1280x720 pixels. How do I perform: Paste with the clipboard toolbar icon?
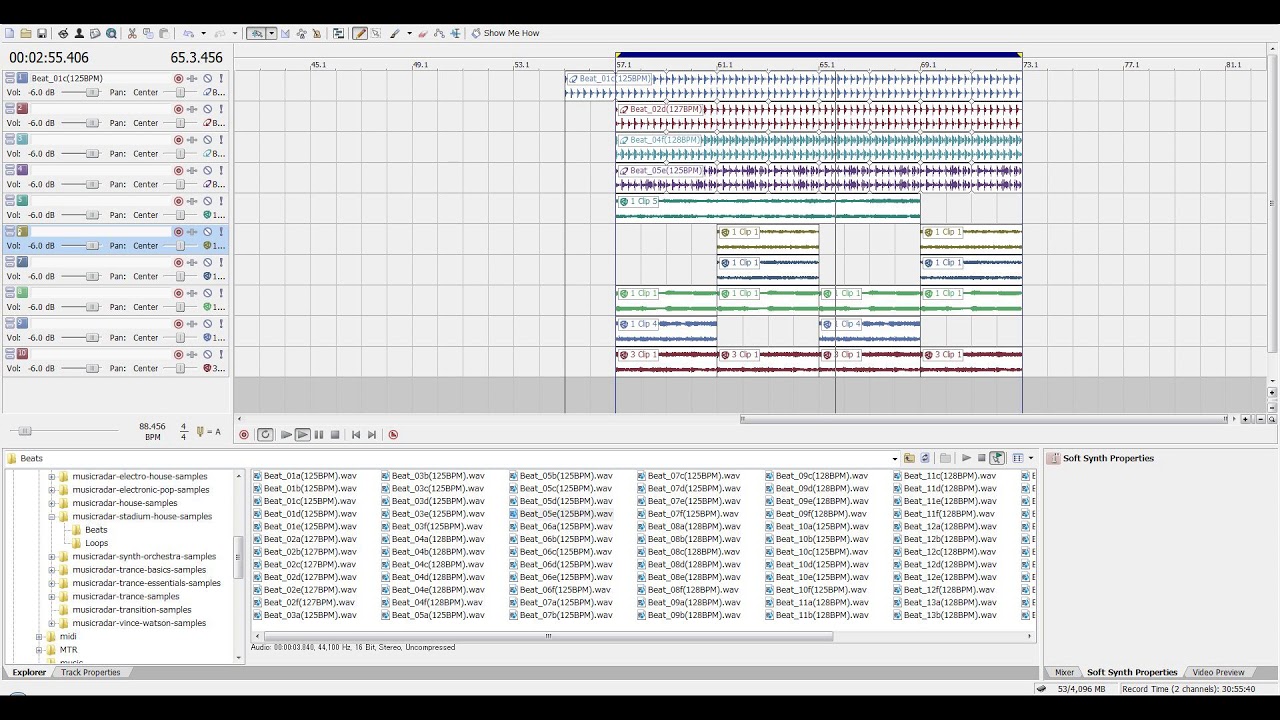163,33
